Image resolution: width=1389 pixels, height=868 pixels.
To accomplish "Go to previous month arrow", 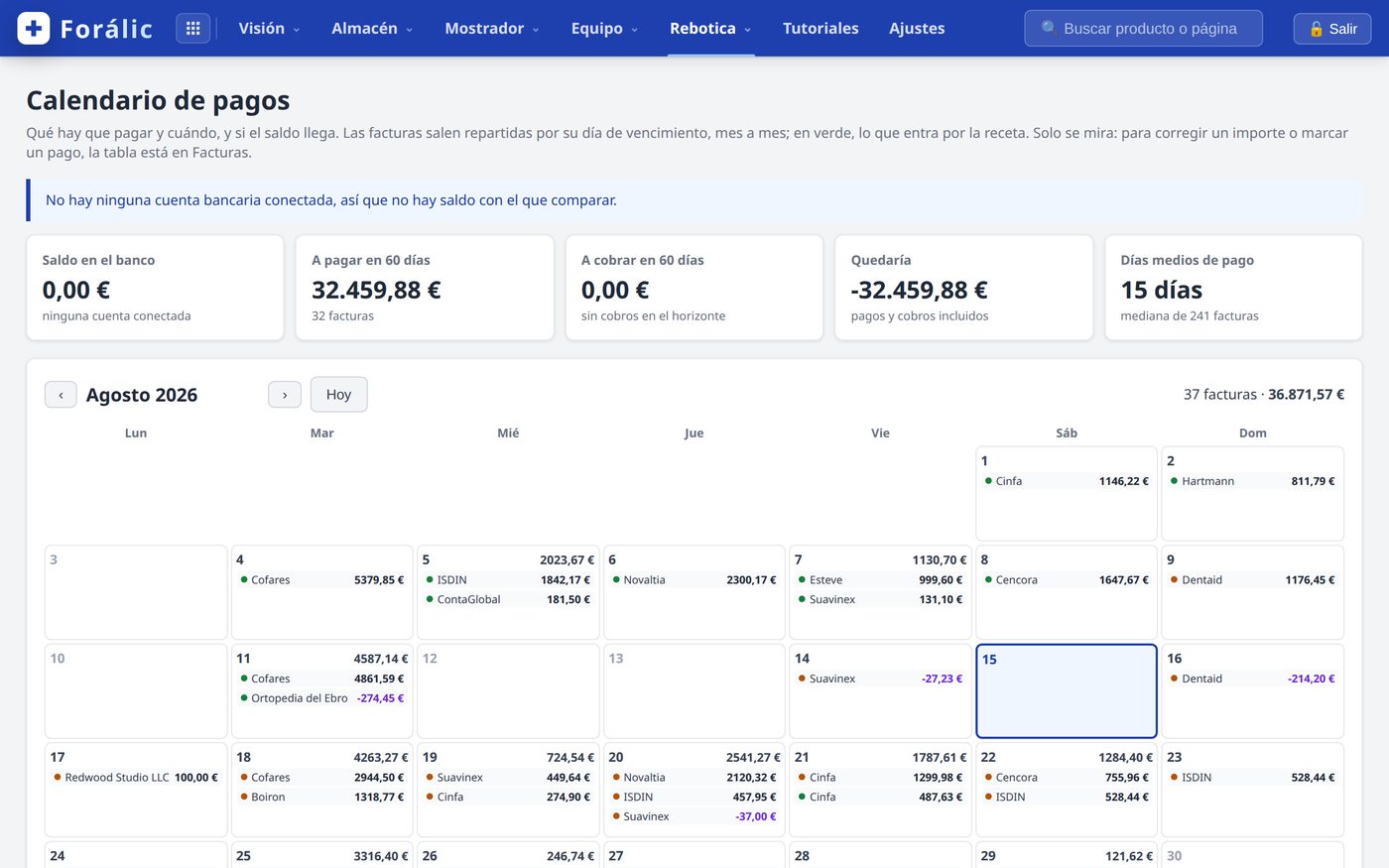I will coord(61,395).
